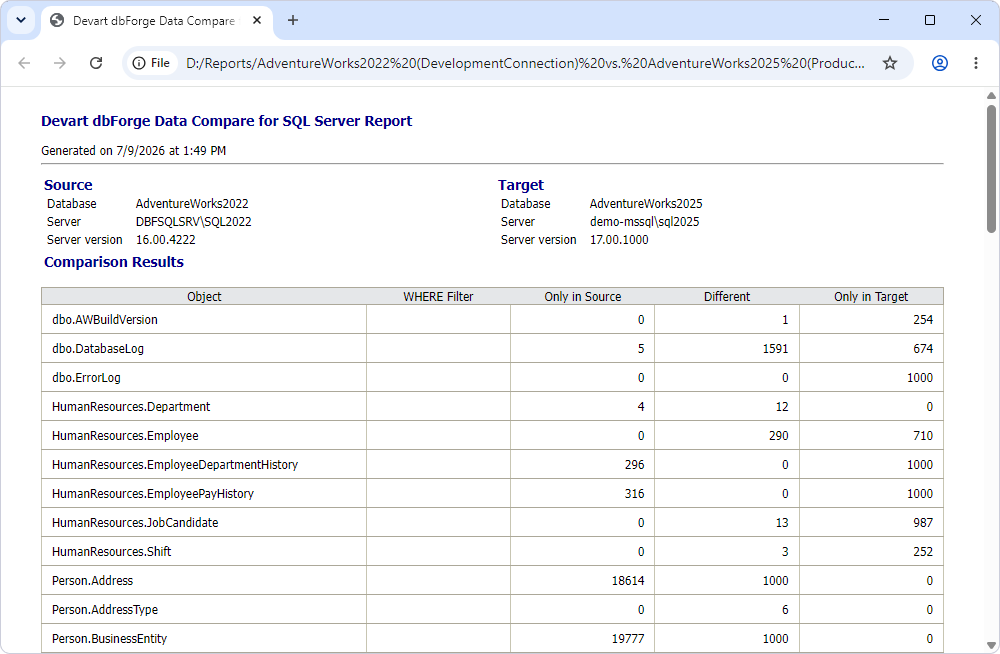1000x654 pixels.
Task: Click 296 Only in Source for EmployeeDepartmentHistory
Action: click(635, 465)
